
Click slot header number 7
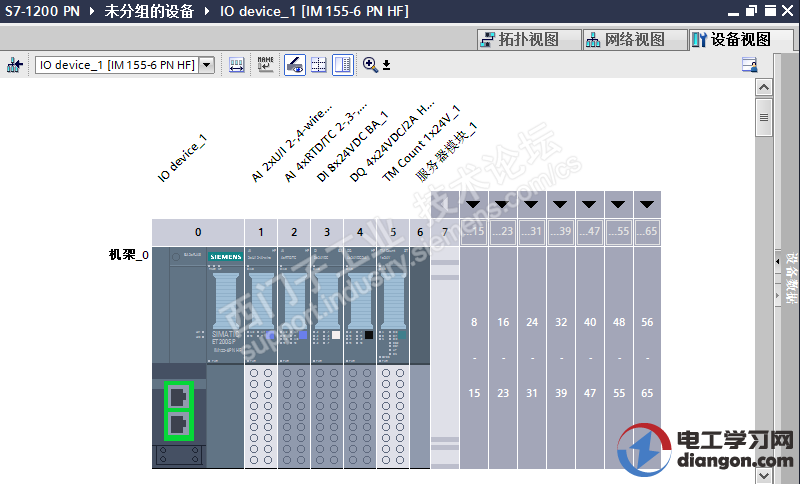(445, 233)
